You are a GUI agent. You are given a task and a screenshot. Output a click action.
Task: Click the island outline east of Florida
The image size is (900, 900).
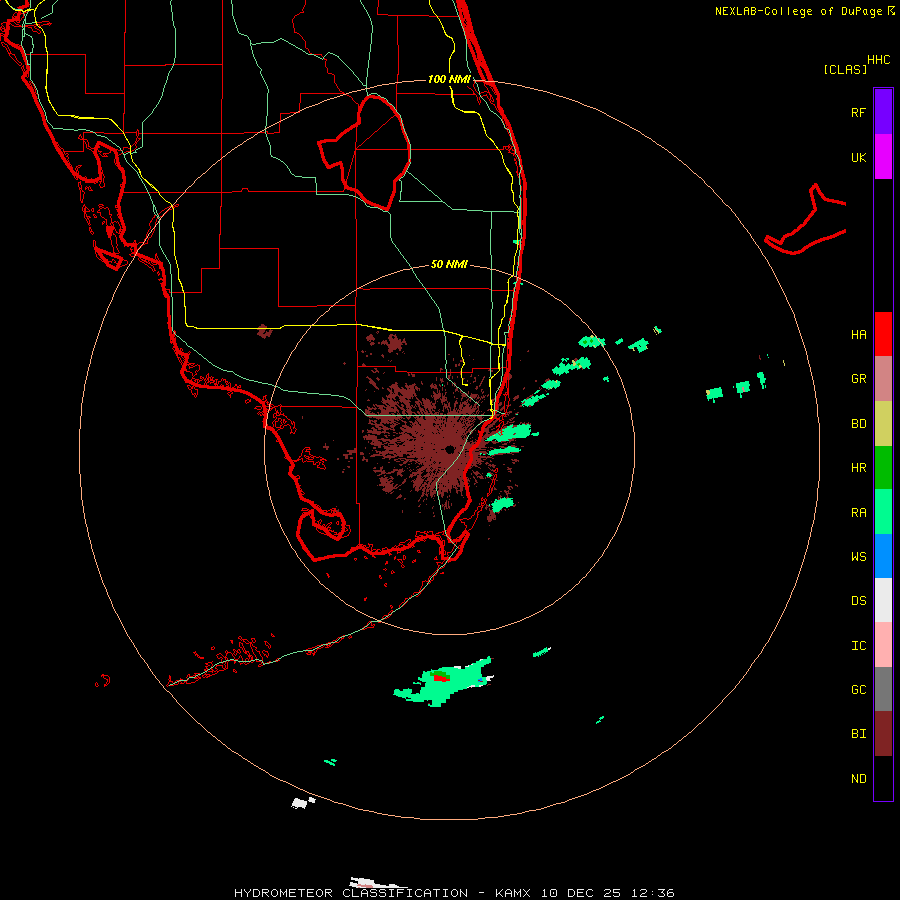tap(806, 221)
